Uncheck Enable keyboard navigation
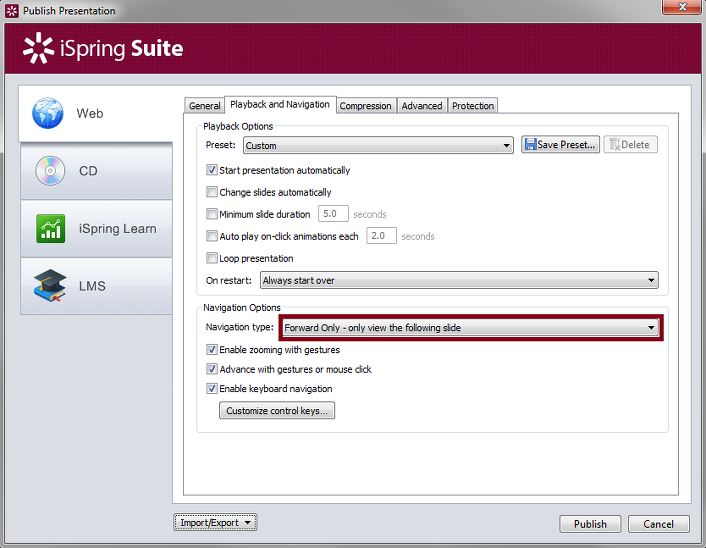This screenshot has height=548, width=706. click(x=212, y=389)
